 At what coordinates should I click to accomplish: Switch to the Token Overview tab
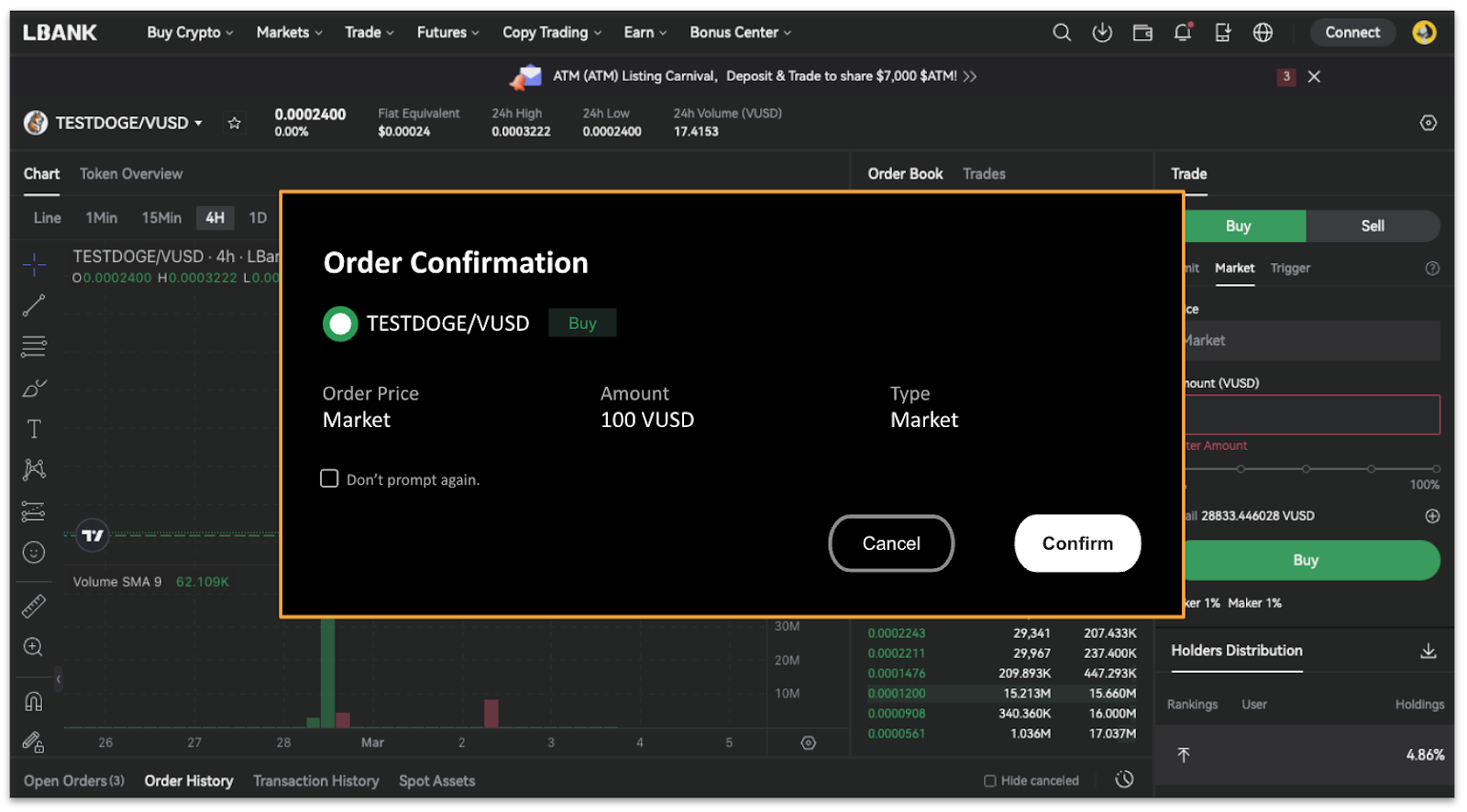131,174
